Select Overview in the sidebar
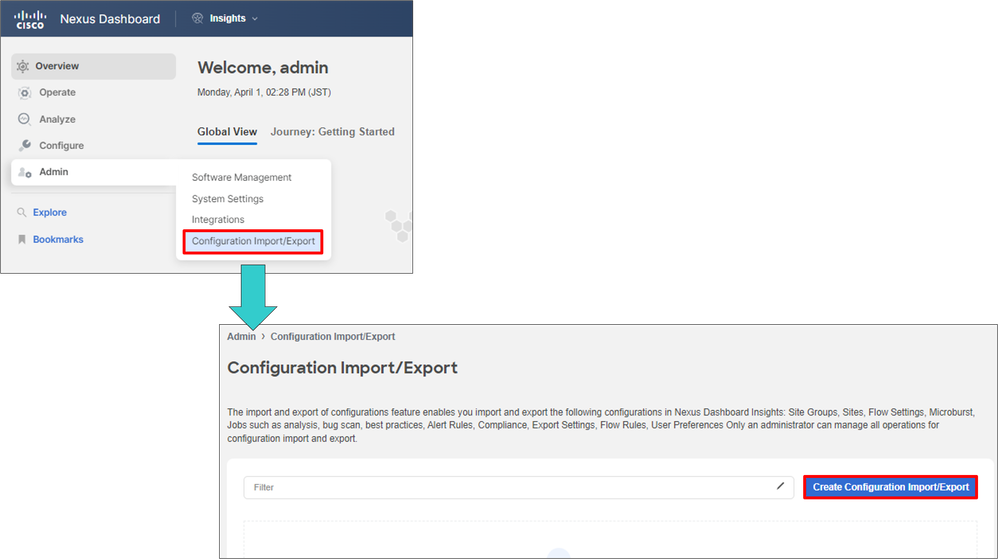The height and width of the screenshot is (559, 998). 94,66
